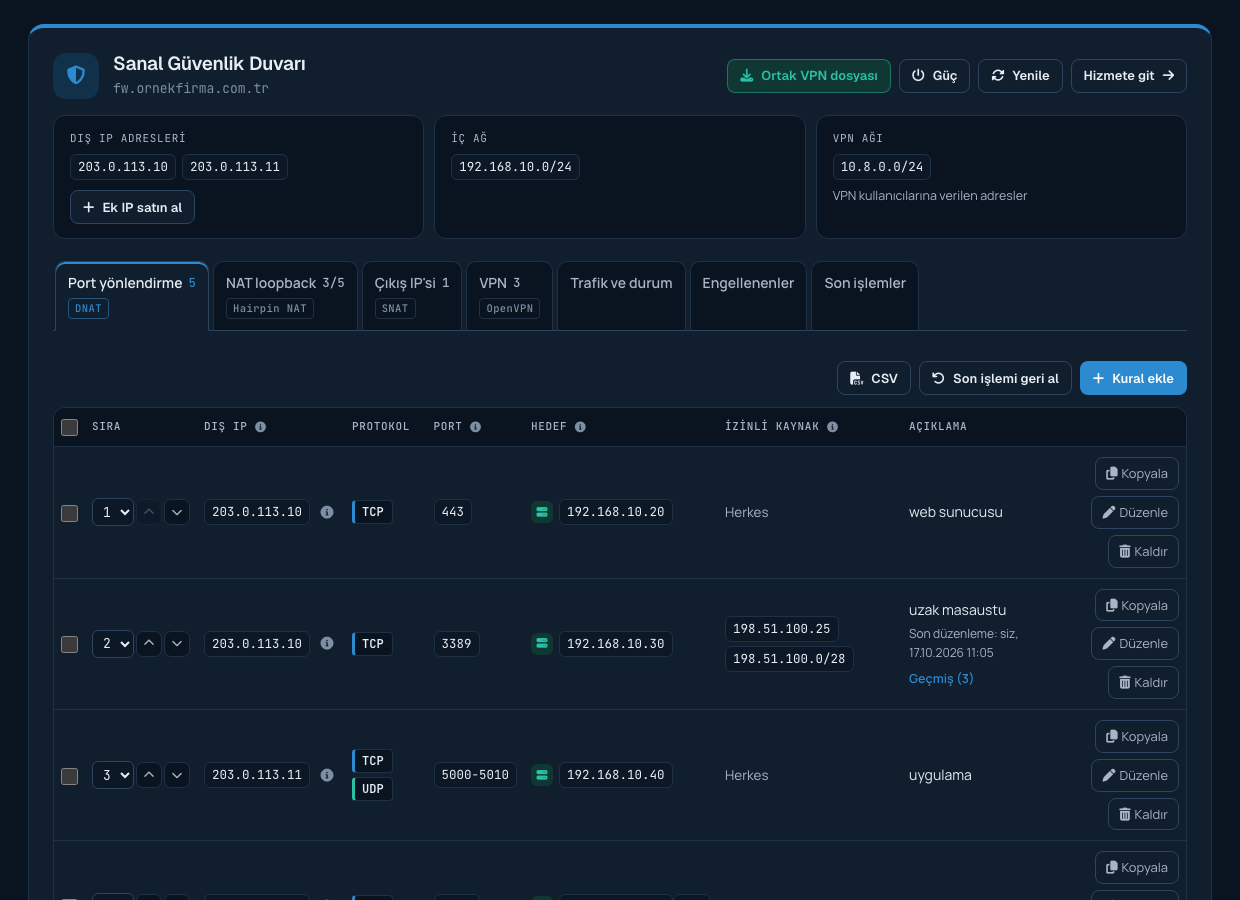1240x900 pixels.
Task: Move rule 2 down with the arrow
Action: pos(177,644)
